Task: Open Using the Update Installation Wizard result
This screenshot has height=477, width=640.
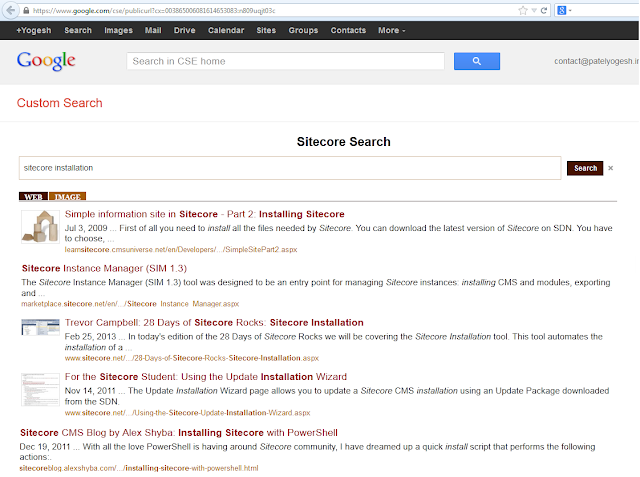Action: tap(206, 377)
